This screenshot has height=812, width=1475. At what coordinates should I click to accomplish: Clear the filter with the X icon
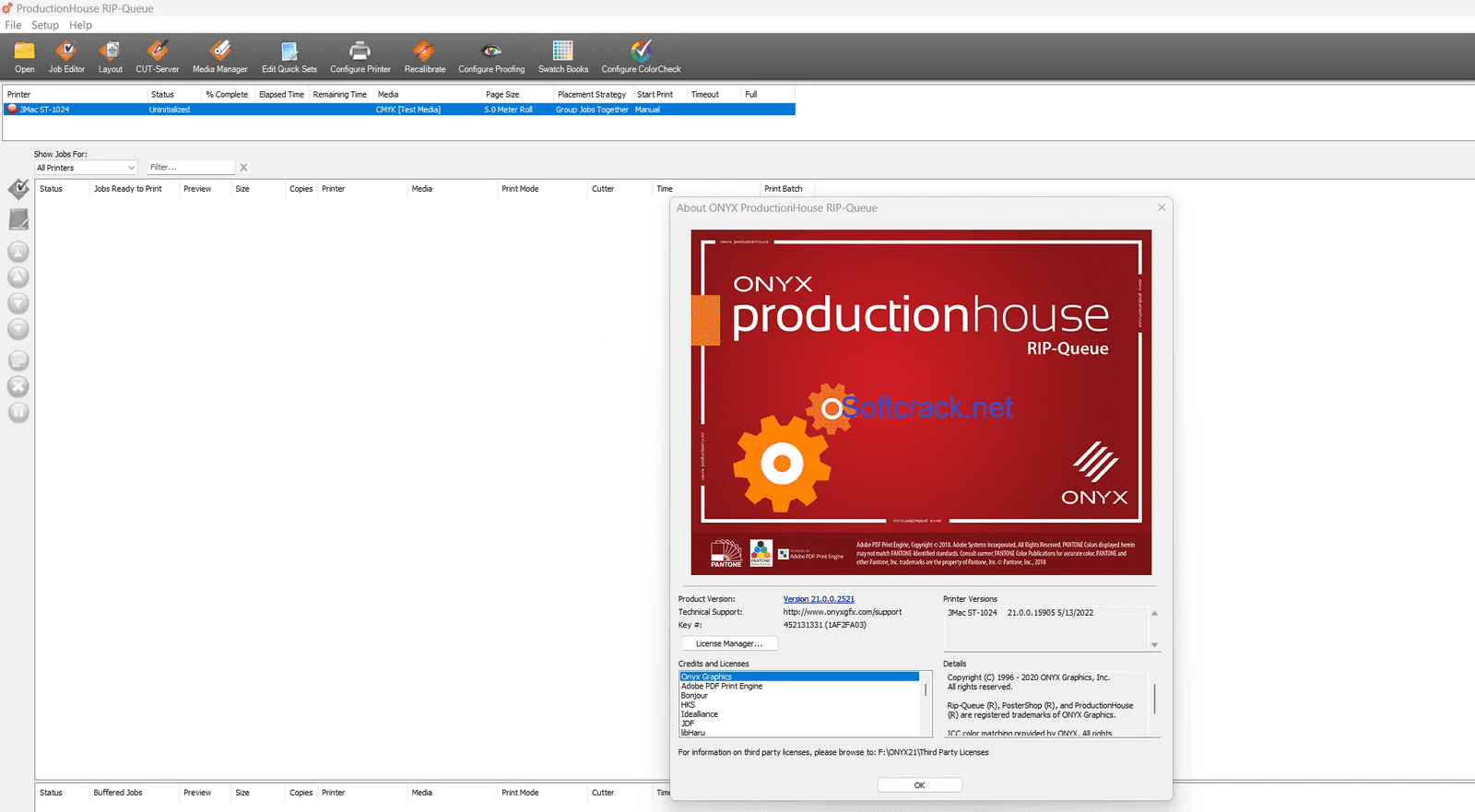tap(243, 168)
